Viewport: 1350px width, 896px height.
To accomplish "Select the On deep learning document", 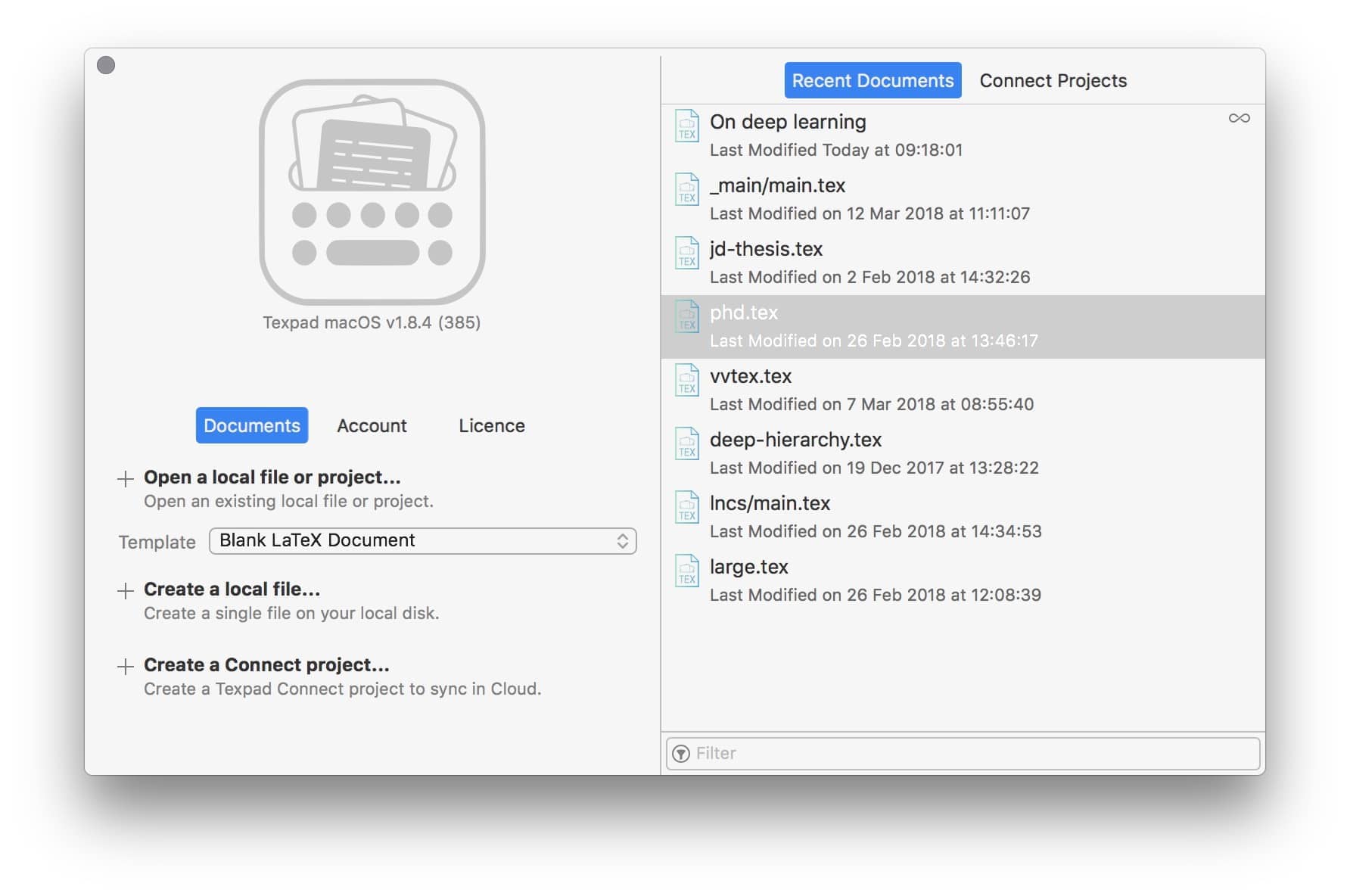I will click(x=963, y=136).
